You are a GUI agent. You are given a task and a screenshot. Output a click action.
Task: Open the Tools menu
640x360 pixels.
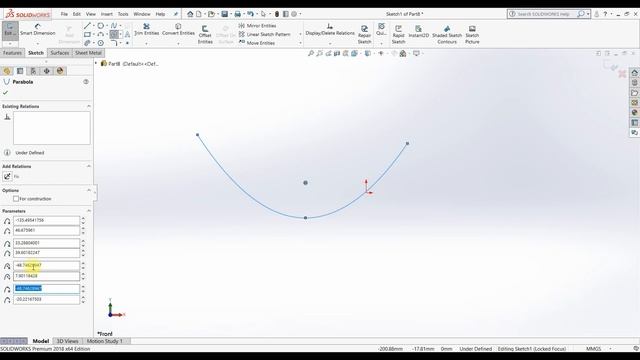(123, 14)
